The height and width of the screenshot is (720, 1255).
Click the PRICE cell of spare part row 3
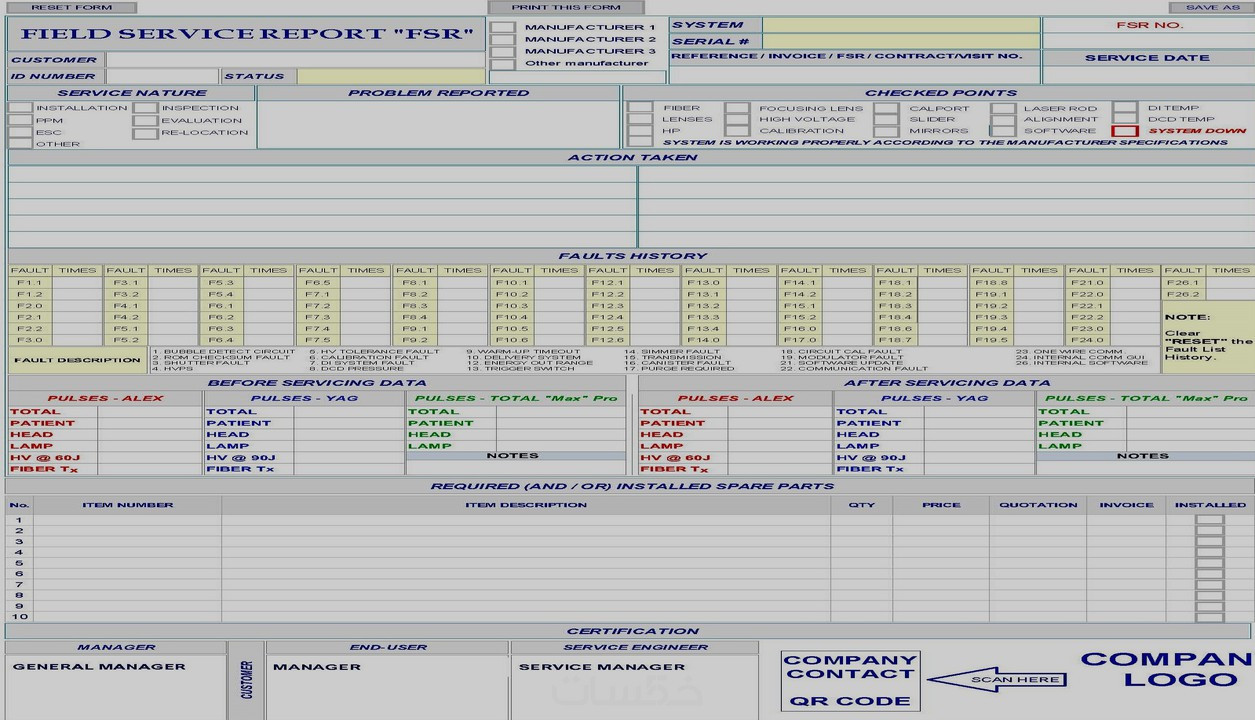coord(941,542)
